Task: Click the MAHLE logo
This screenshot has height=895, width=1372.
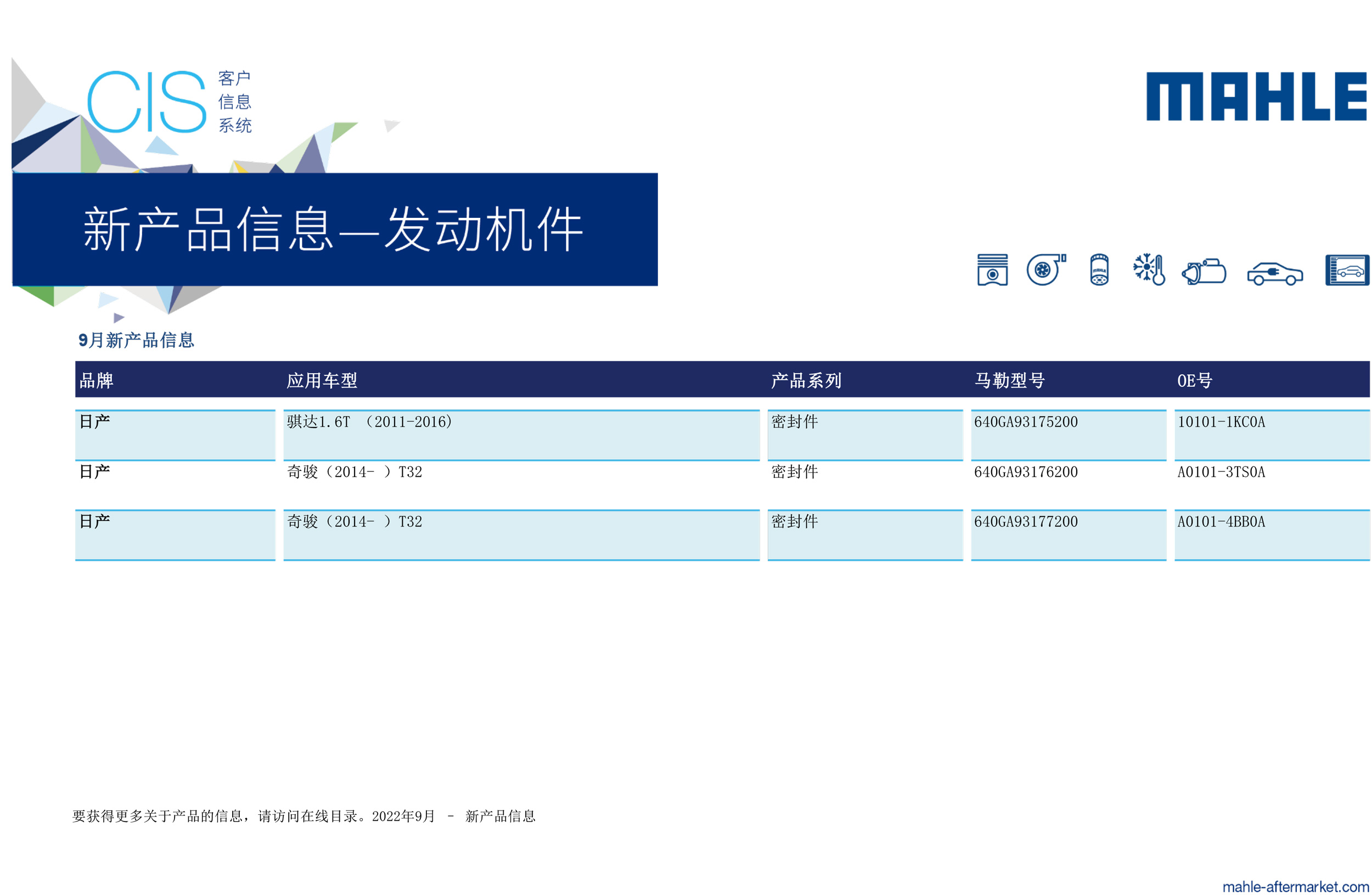Action: (1256, 96)
